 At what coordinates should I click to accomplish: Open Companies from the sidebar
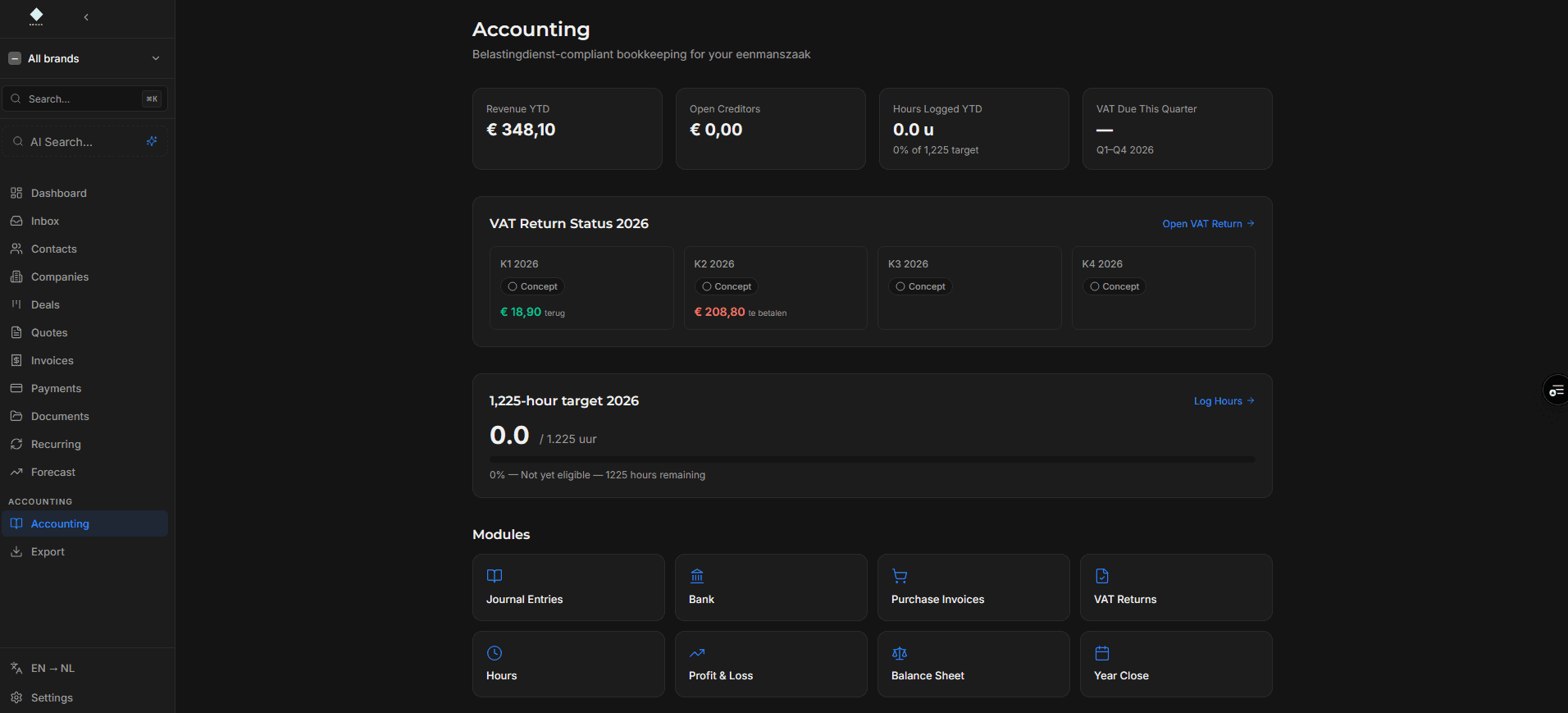(84, 277)
